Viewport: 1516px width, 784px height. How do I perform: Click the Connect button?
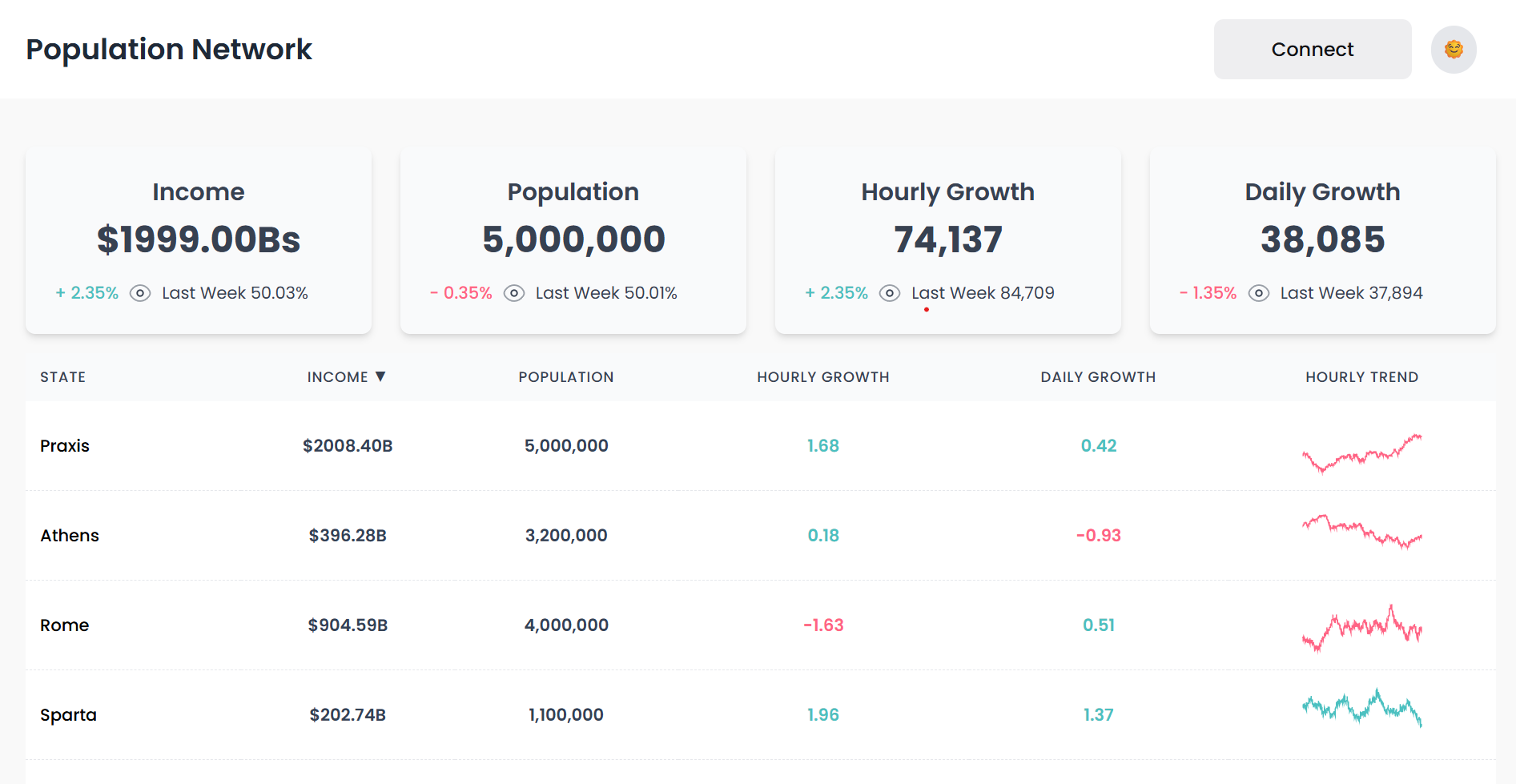[x=1312, y=50]
